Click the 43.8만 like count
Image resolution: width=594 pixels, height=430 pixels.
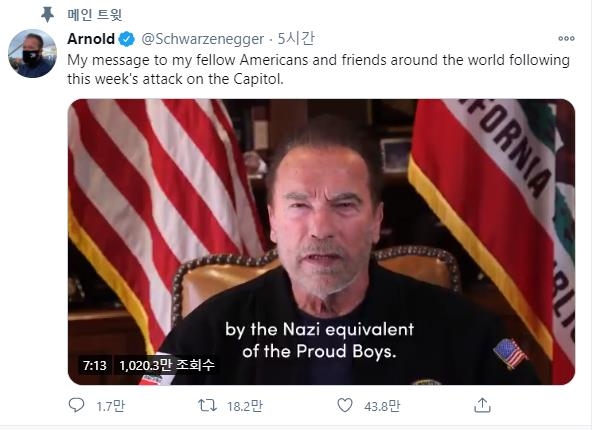[x=382, y=406]
